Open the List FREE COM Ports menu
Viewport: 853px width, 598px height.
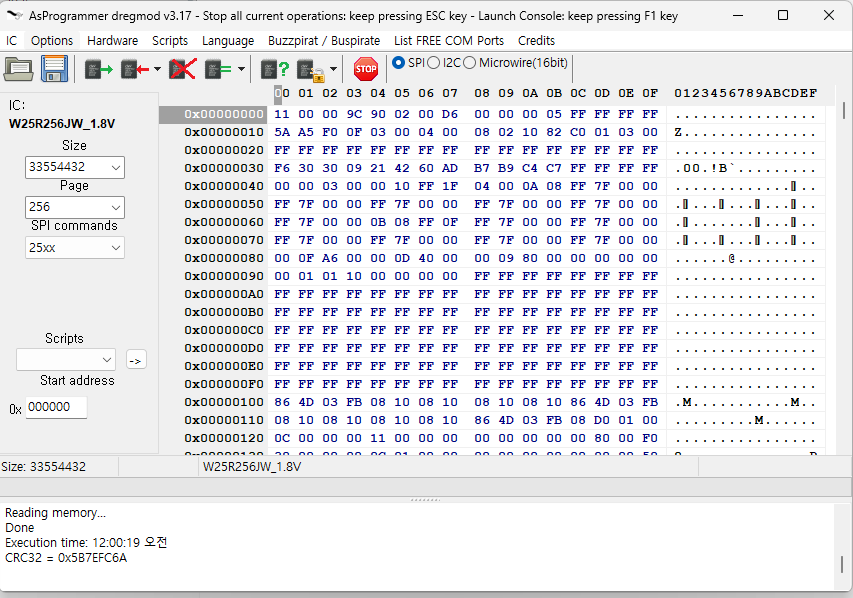449,41
